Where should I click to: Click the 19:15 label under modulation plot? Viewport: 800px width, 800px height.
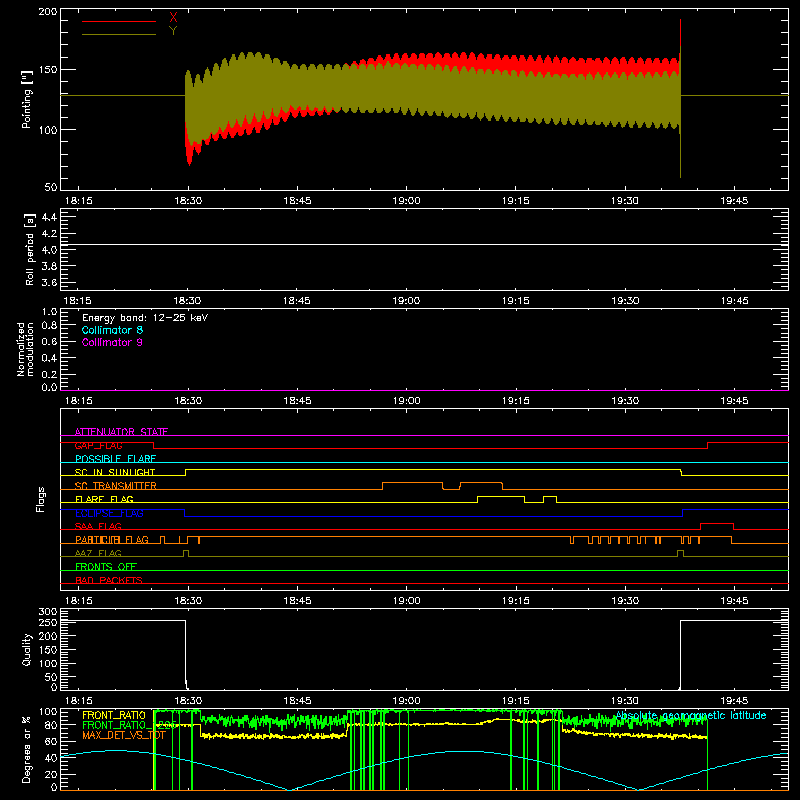click(x=516, y=401)
